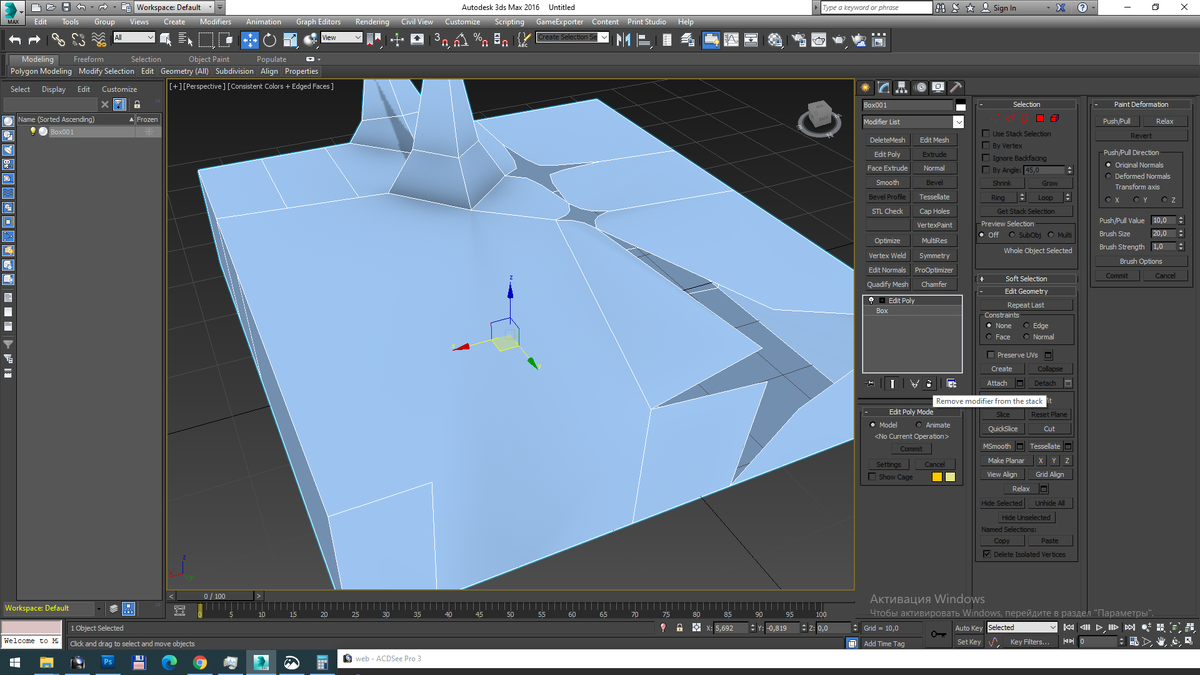This screenshot has width=1200, height=675.
Task: Open the Modify command panel (wrench icon)
Action: pos(884,87)
